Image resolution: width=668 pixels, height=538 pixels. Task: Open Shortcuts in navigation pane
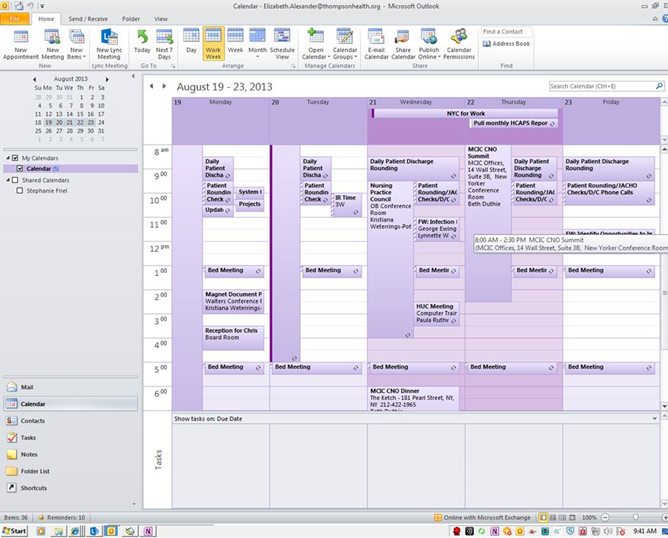click(70, 488)
